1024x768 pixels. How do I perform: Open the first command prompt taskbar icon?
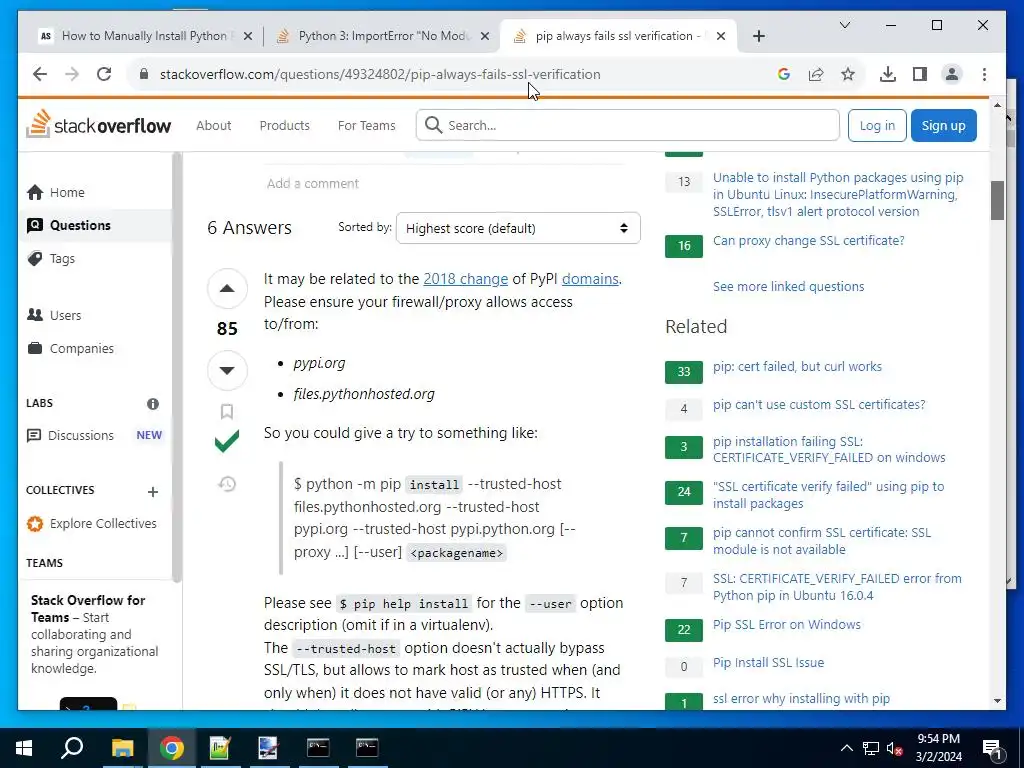[x=318, y=748]
